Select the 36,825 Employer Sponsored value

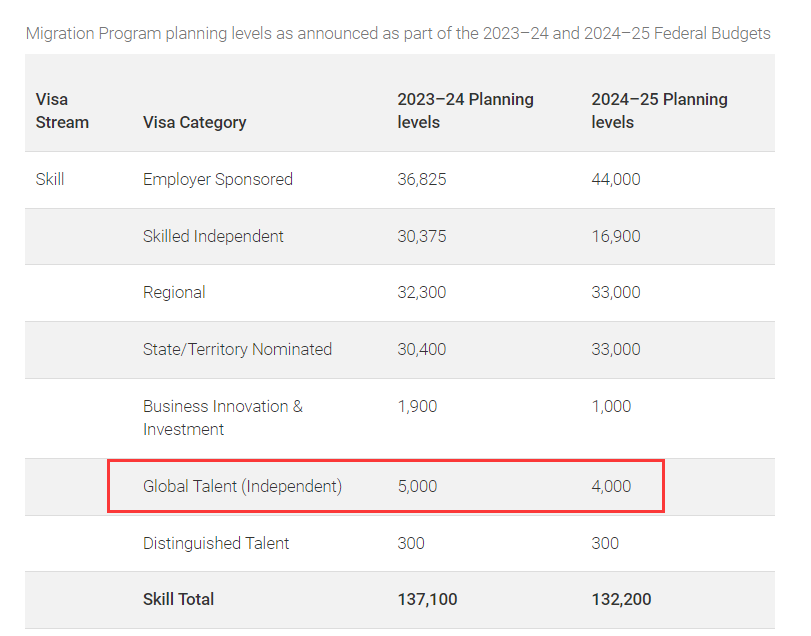[422, 179]
